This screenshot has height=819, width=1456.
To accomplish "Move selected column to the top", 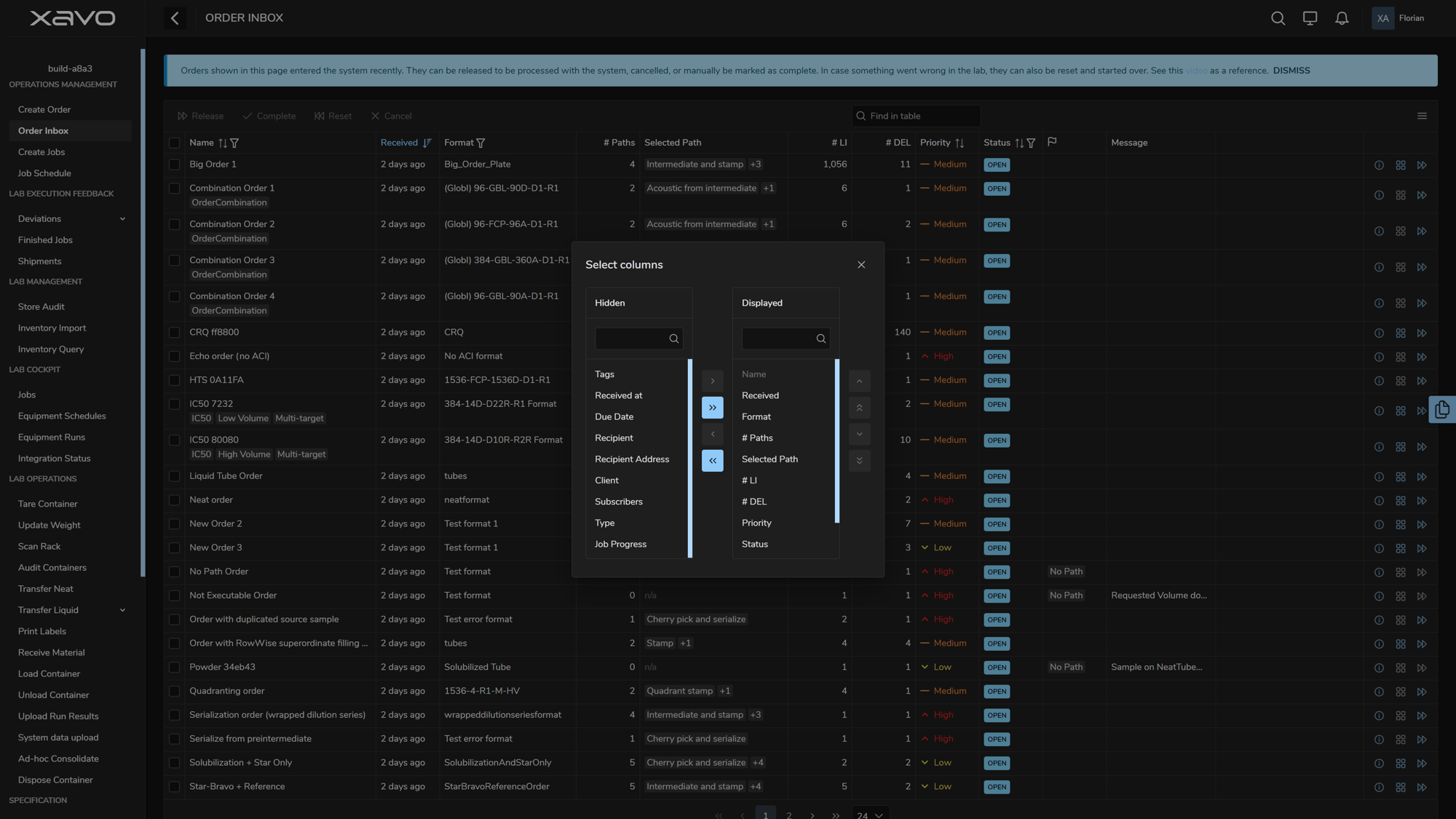I will tap(859, 408).
